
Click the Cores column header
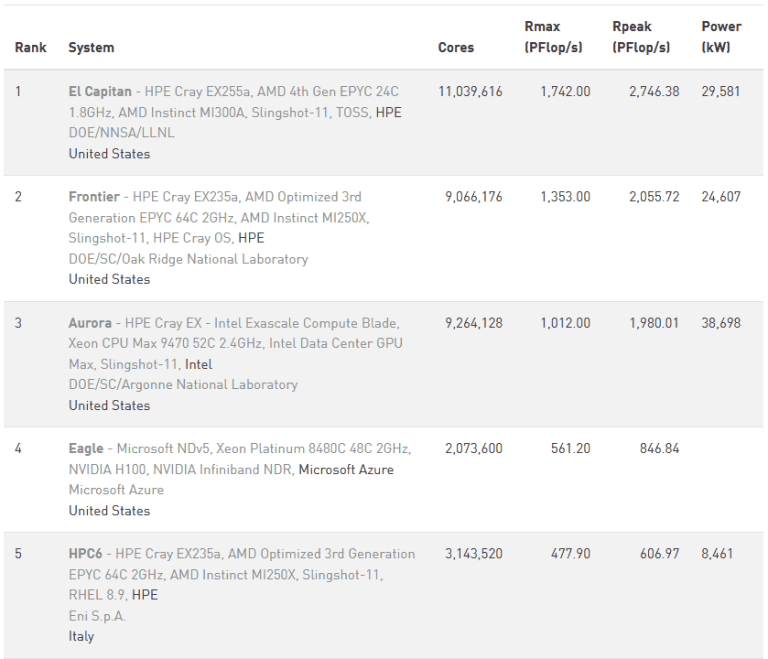tap(456, 47)
